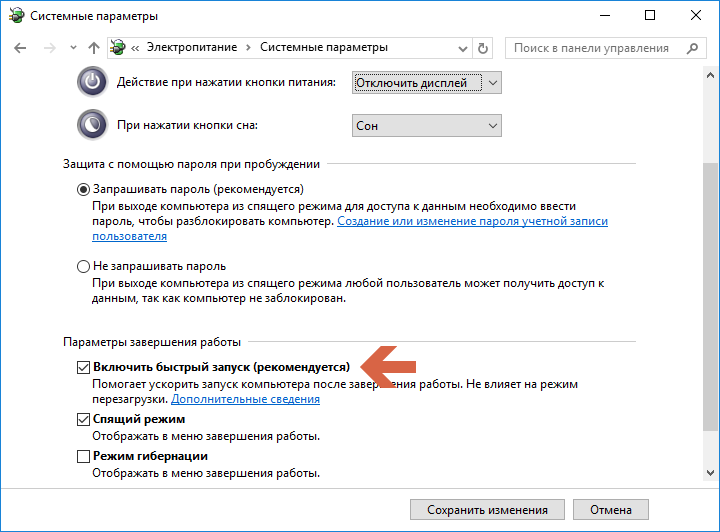Click scrollbar up arrow
The width and height of the screenshot is (720, 532).
710,75
